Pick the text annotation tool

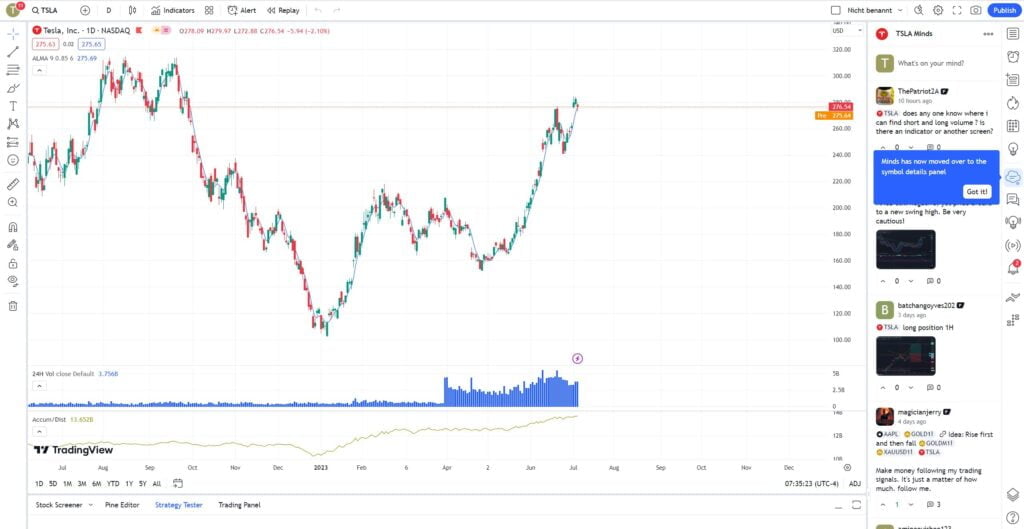point(13,106)
